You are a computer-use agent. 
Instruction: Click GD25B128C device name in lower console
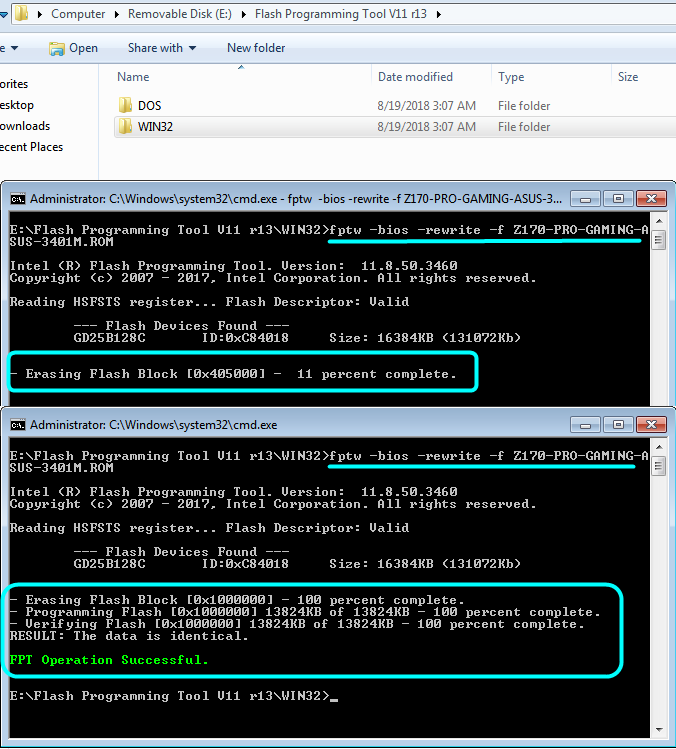click(x=109, y=564)
